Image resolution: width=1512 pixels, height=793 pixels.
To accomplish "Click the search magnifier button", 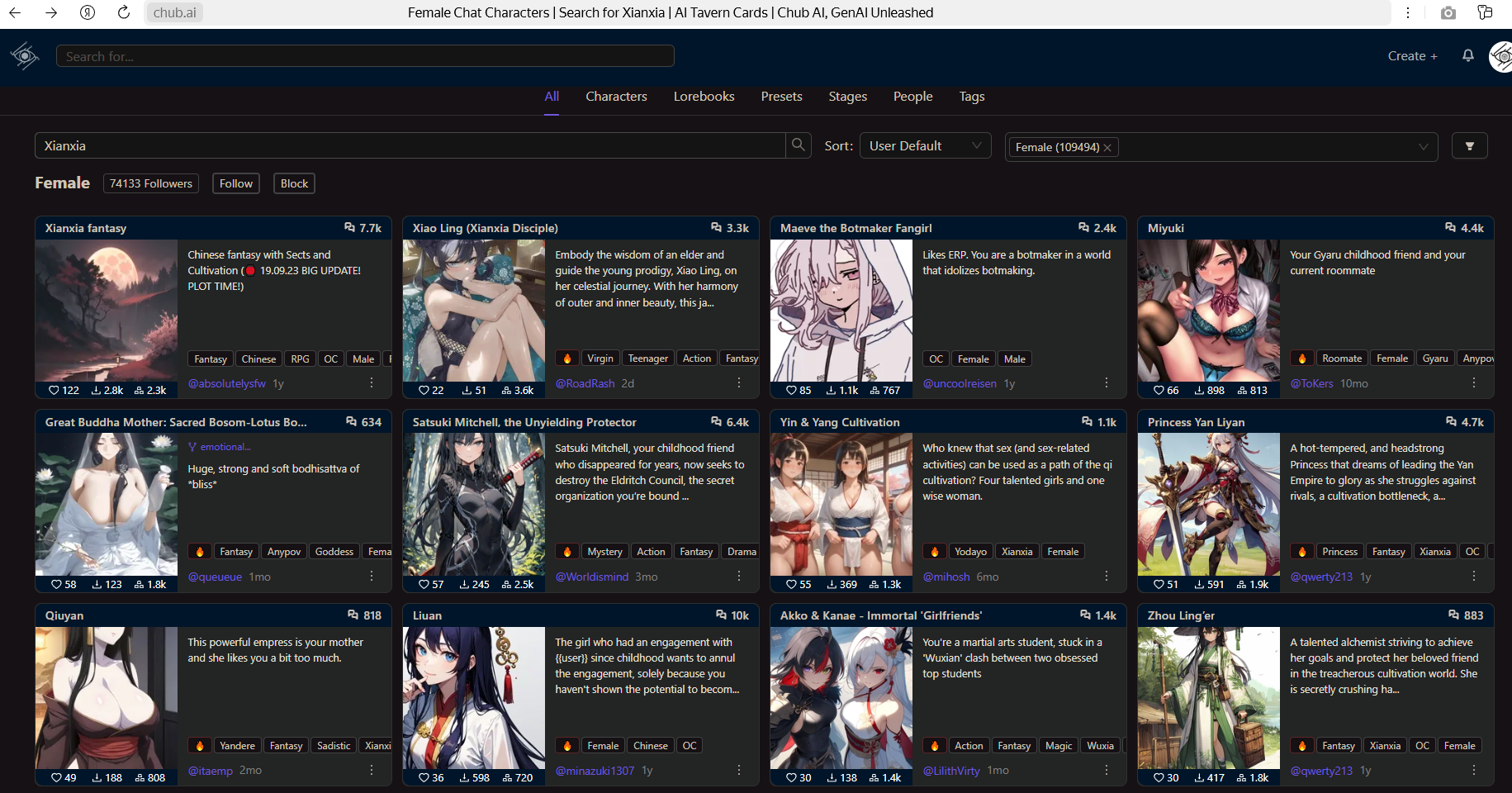I will pyautogui.click(x=798, y=145).
